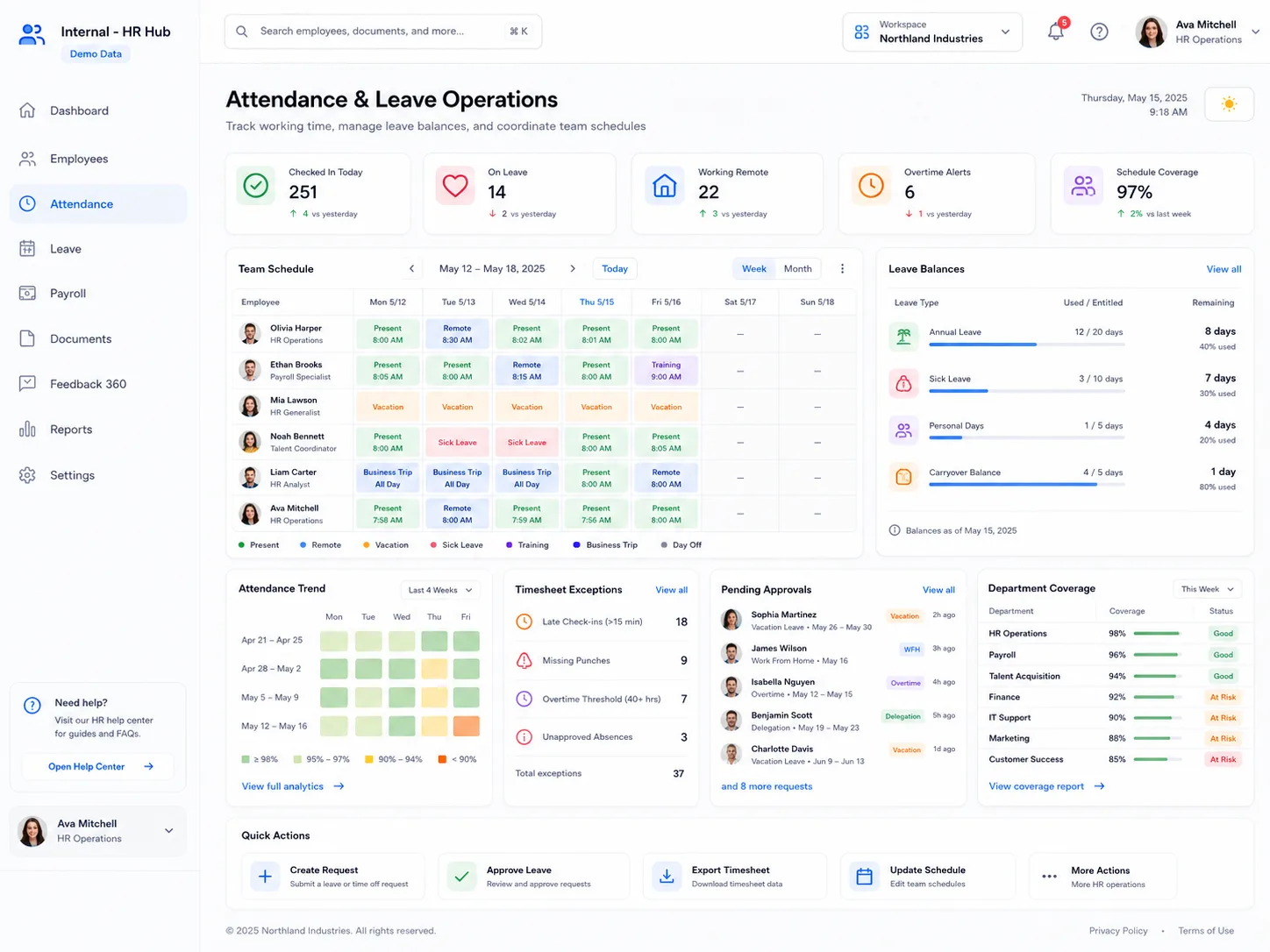Screen dimensions: 1270x952
Task: Click Open Help Center button
Action: 98,766
